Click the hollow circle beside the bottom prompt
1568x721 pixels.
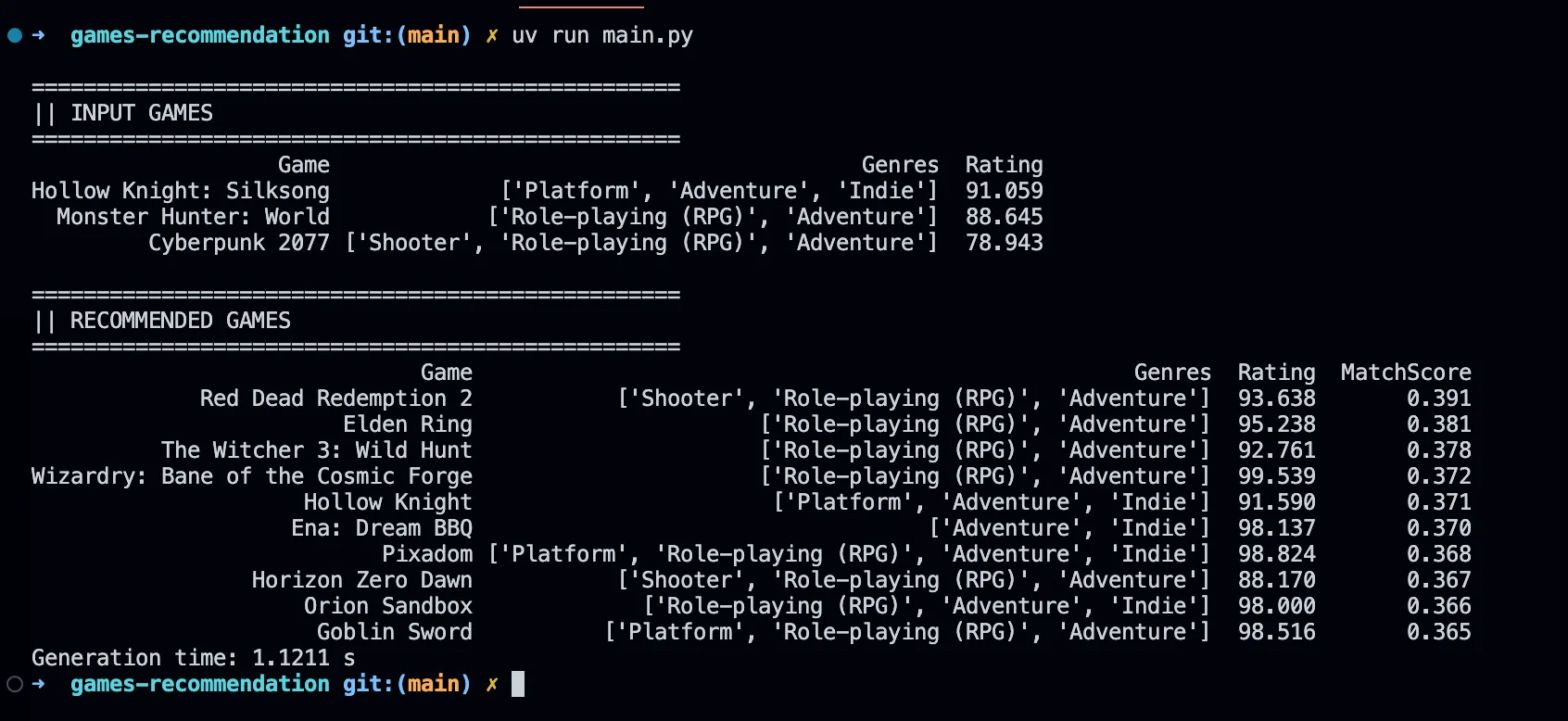(x=15, y=685)
